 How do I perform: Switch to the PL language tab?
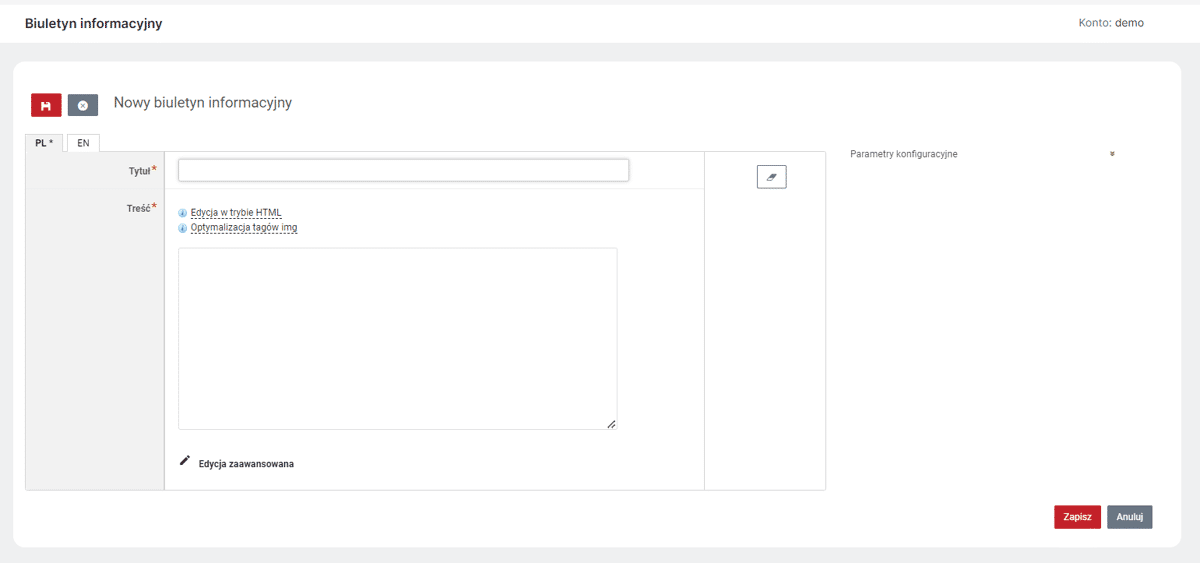coord(44,143)
